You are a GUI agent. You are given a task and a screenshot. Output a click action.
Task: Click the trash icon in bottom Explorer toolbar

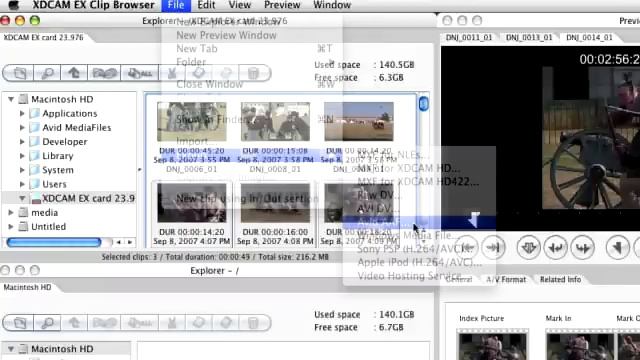pyautogui.click(x=253, y=323)
